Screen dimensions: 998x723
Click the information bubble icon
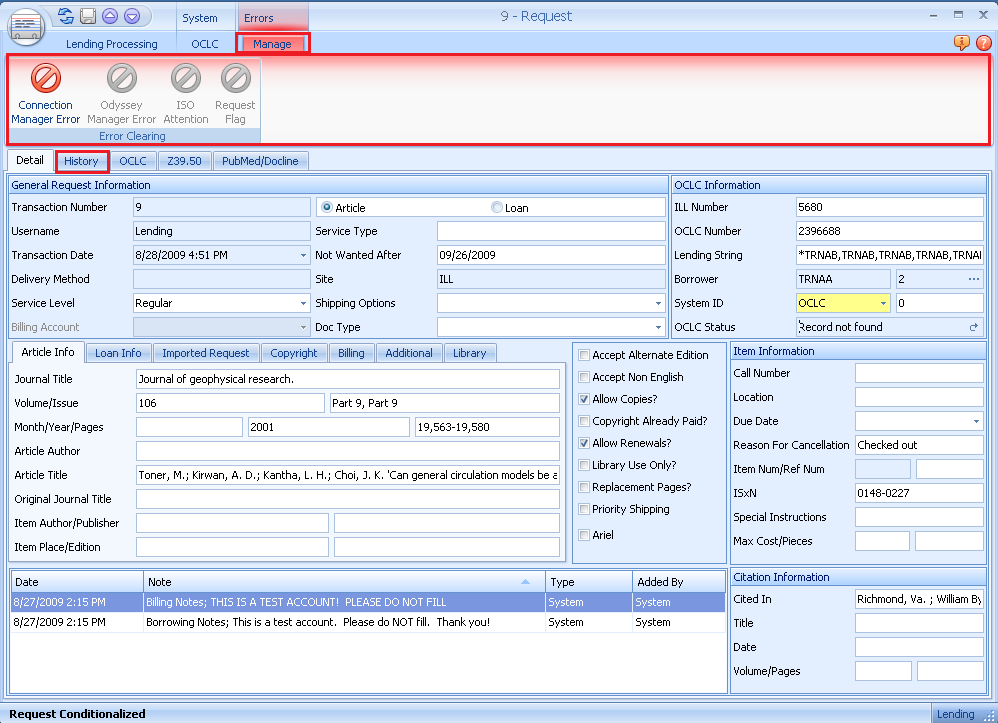point(961,43)
